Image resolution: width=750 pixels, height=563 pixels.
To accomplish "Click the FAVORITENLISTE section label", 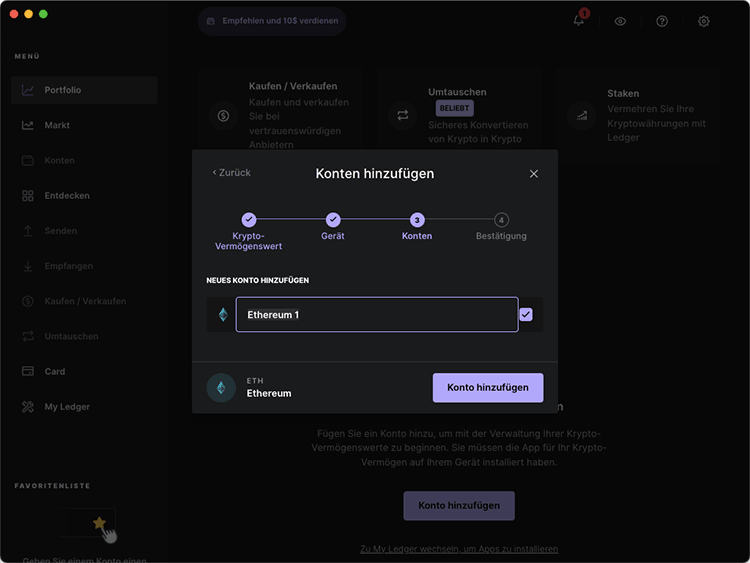I will click(52, 486).
